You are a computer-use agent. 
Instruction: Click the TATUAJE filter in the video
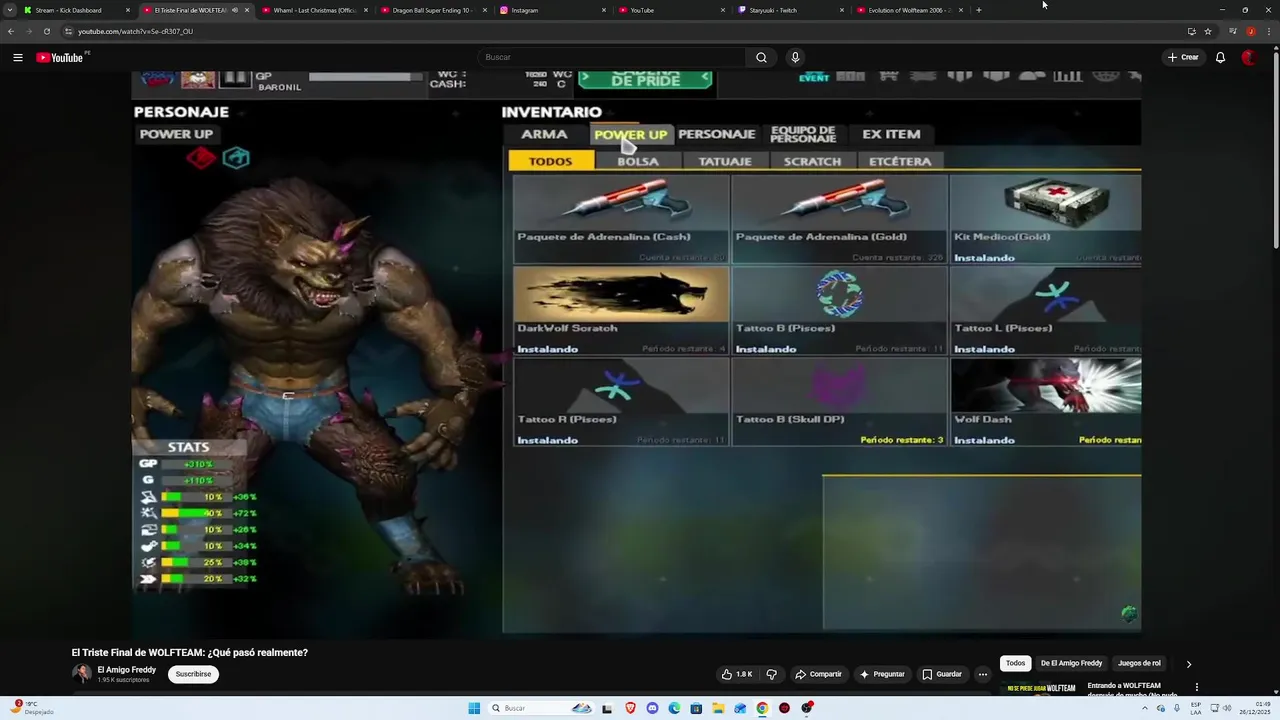tap(725, 161)
